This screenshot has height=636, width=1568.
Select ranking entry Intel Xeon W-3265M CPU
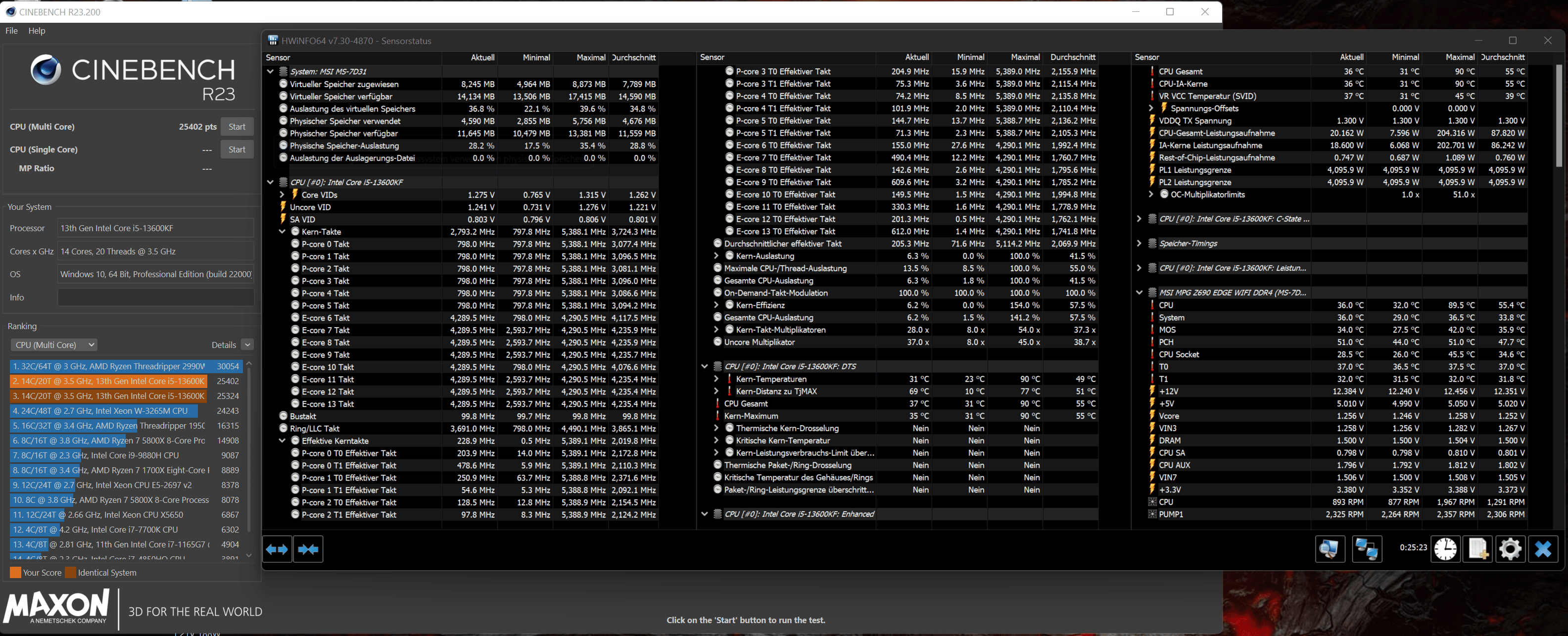tap(126, 411)
